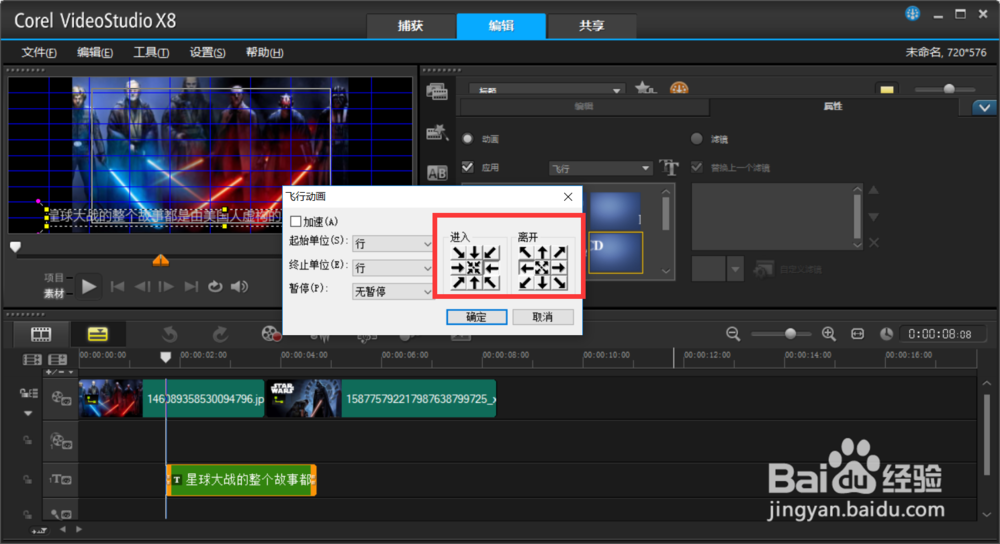Toggle the title track lock icon
Viewport: 1000px width, 544px height.
pyautogui.click(x=27, y=479)
